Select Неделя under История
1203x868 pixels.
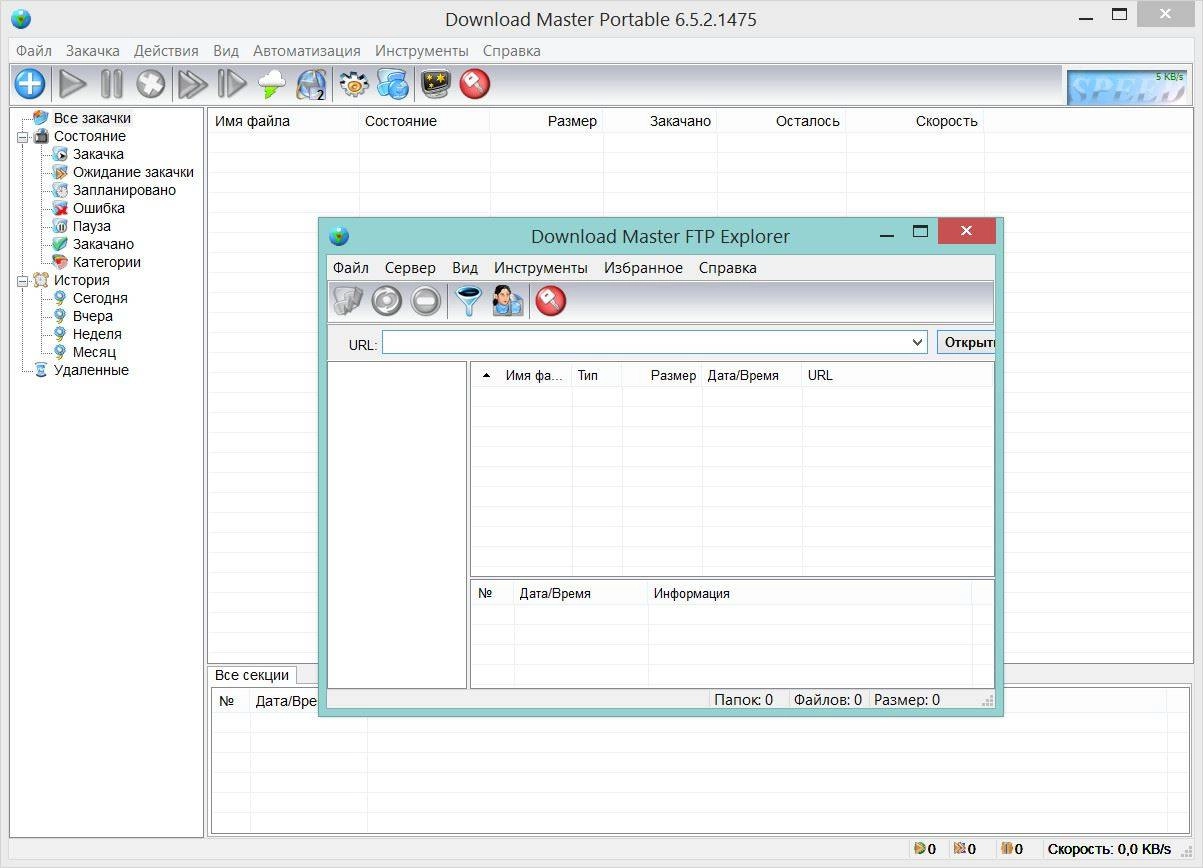click(97, 334)
